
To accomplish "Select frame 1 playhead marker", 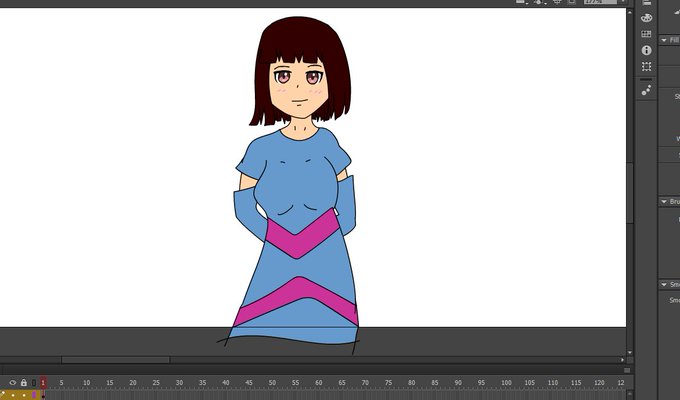I will [x=43, y=382].
